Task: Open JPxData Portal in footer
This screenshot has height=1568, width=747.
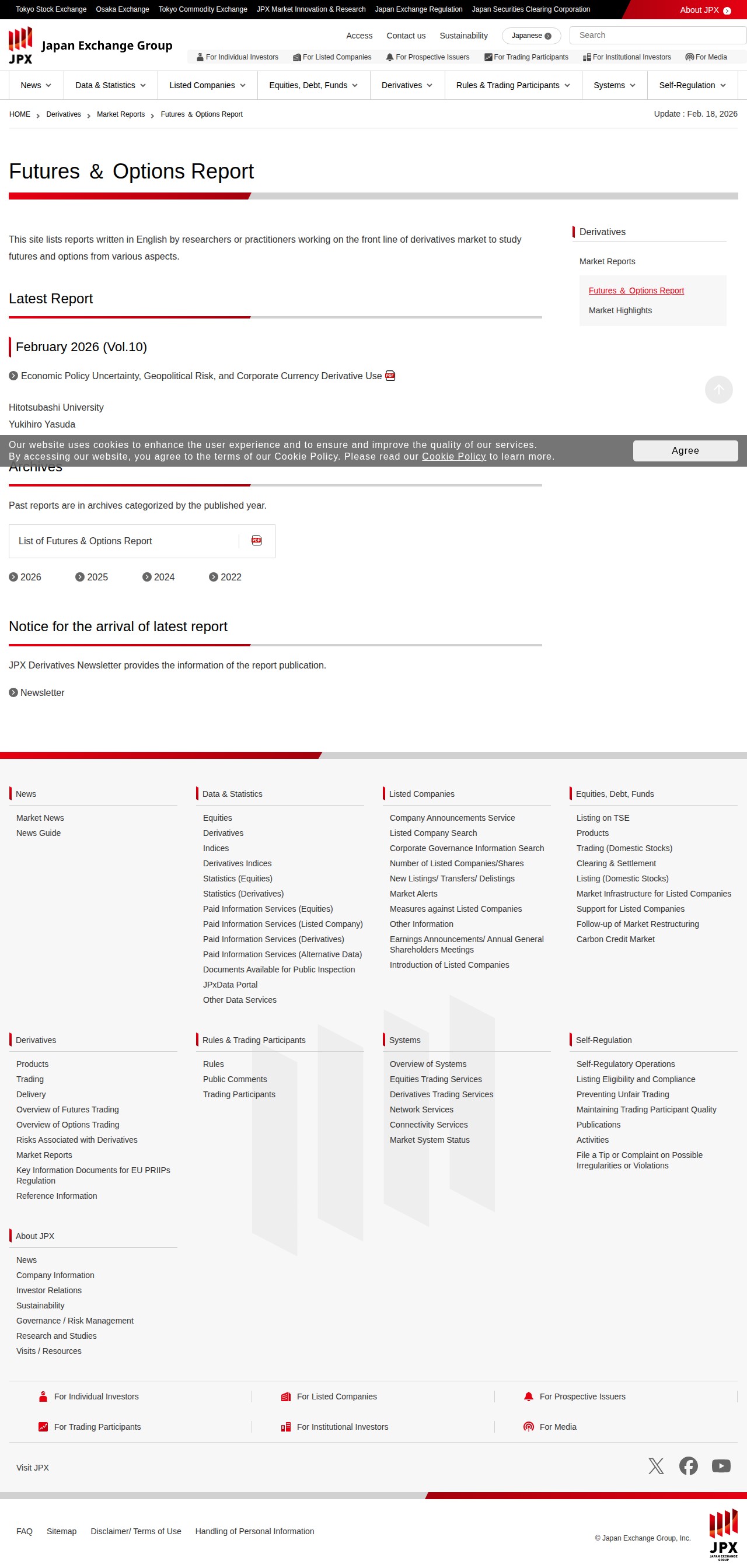Action: click(230, 985)
